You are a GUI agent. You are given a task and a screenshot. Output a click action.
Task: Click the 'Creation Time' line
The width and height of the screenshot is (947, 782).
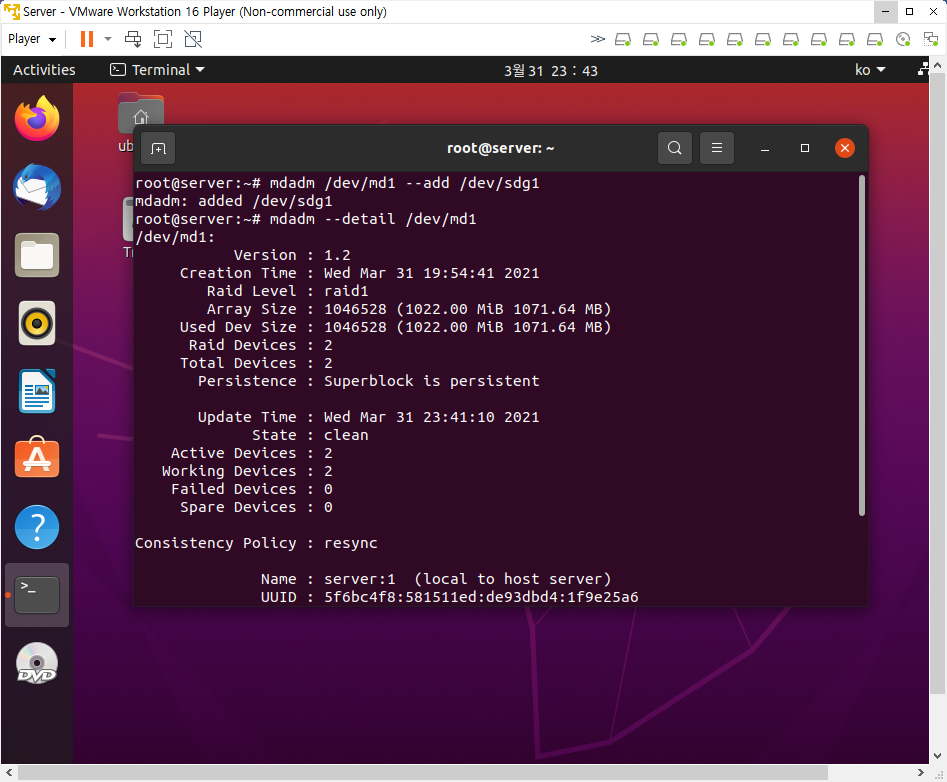(x=359, y=273)
